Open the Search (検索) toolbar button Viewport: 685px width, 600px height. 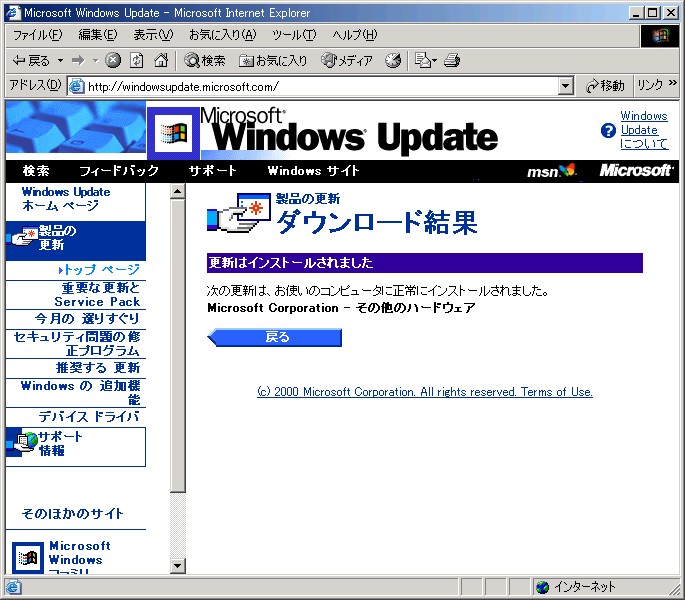tap(204, 60)
